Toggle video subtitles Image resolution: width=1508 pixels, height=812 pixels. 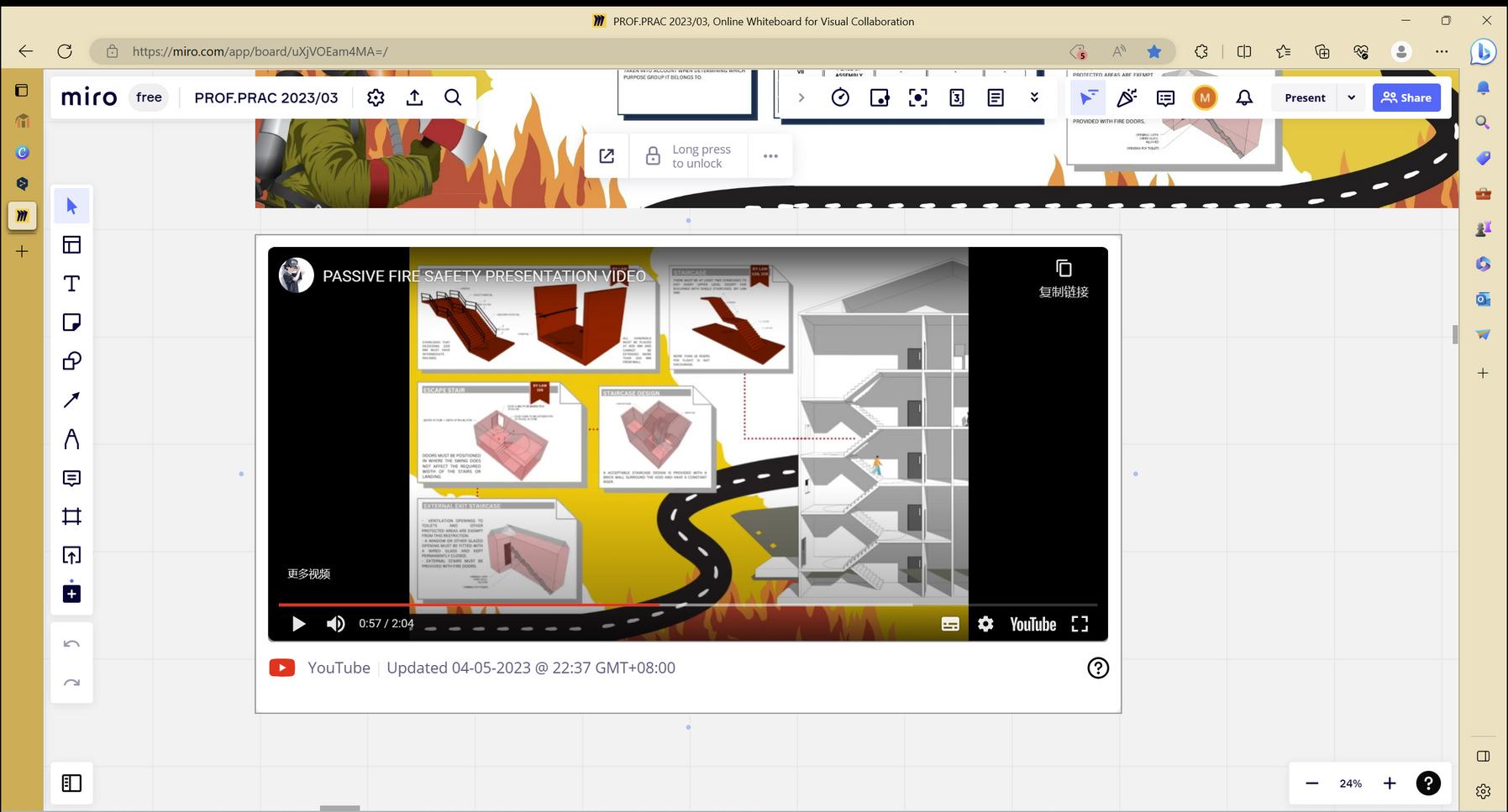pyautogui.click(x=950, y=624)
